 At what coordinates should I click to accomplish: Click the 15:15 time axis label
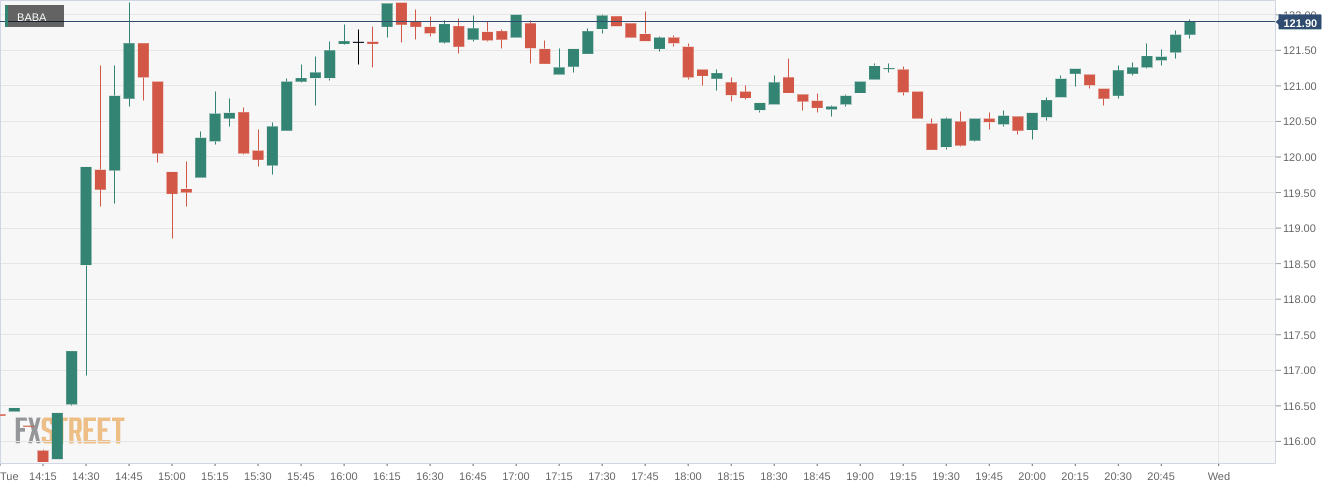tap(215, 476)
